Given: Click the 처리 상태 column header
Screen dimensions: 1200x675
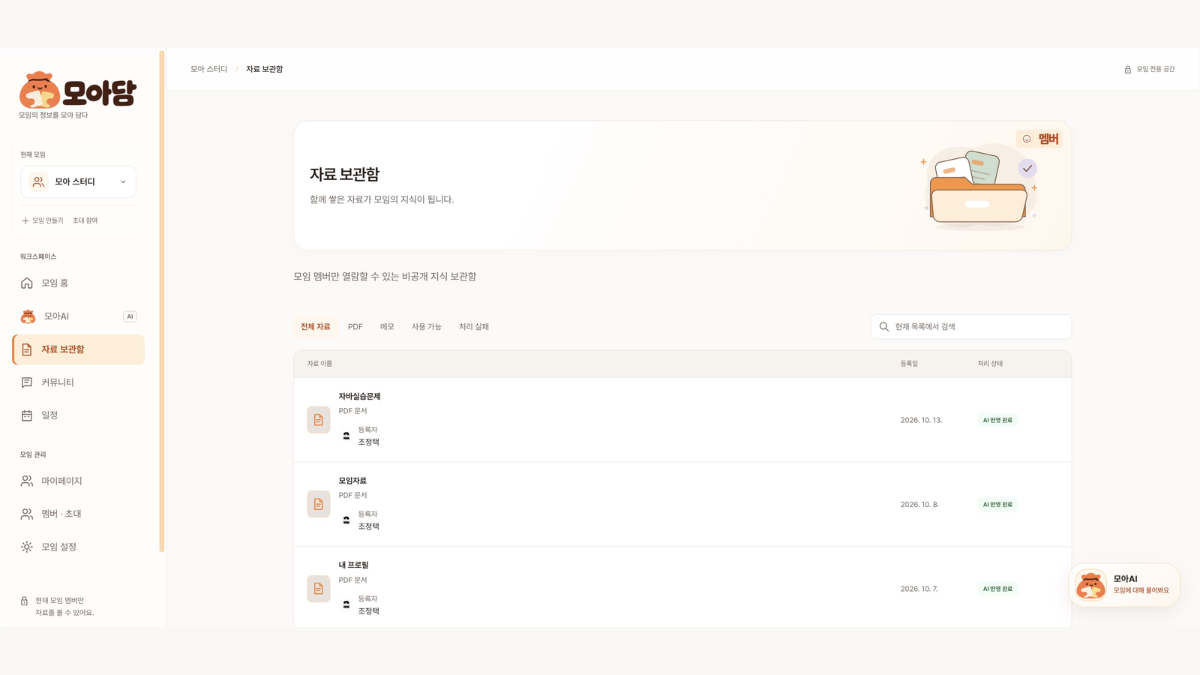Looking at the screenshot, I should click(x=990, y=364).
